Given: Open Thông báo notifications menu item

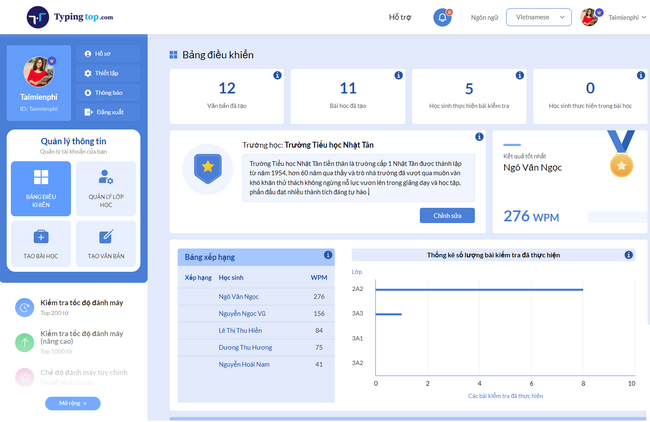Looking at the screenshot, I should pyautogui.click(x=108, y=92).
